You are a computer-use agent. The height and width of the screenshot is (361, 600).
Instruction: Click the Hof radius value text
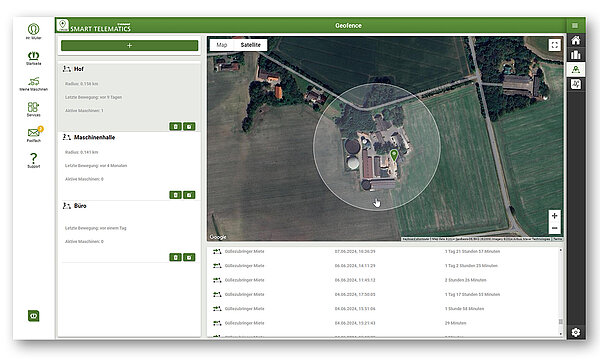(82, 84)
